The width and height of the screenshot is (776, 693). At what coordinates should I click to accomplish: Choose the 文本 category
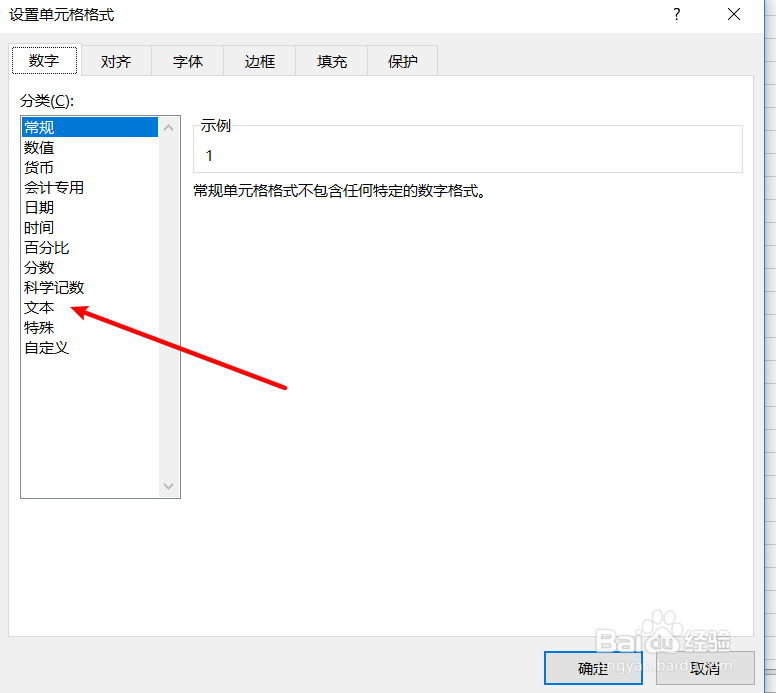tap(90, 308)
